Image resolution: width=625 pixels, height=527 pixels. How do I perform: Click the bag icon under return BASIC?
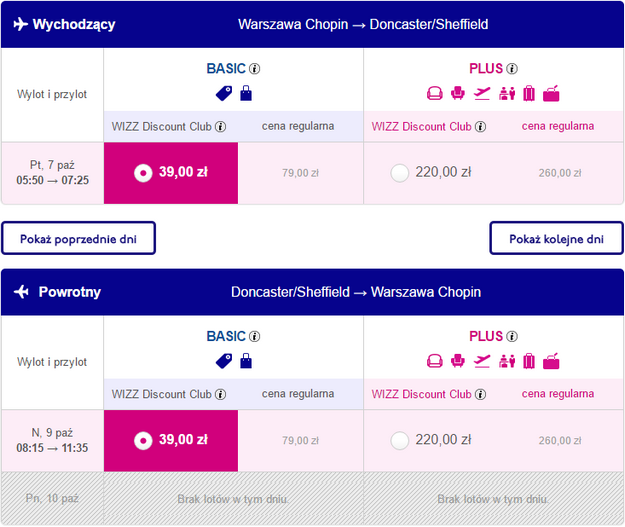(x=245, y=361)
